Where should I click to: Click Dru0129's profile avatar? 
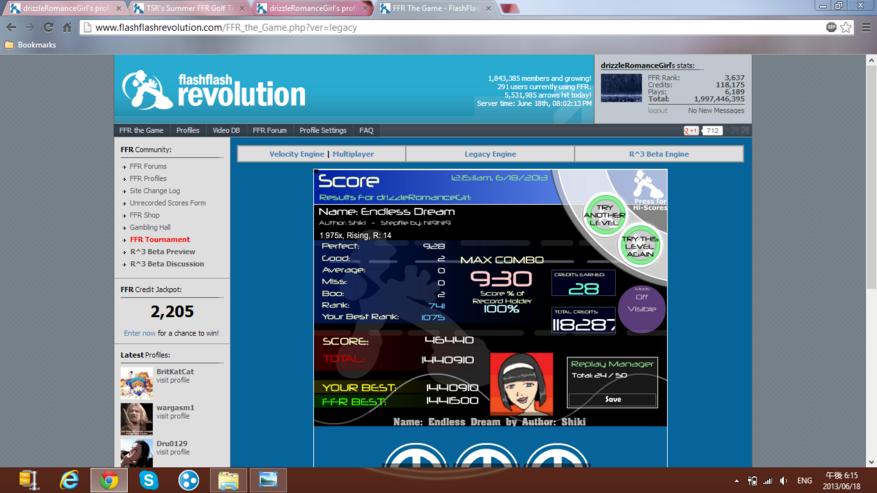pos(136,453)
